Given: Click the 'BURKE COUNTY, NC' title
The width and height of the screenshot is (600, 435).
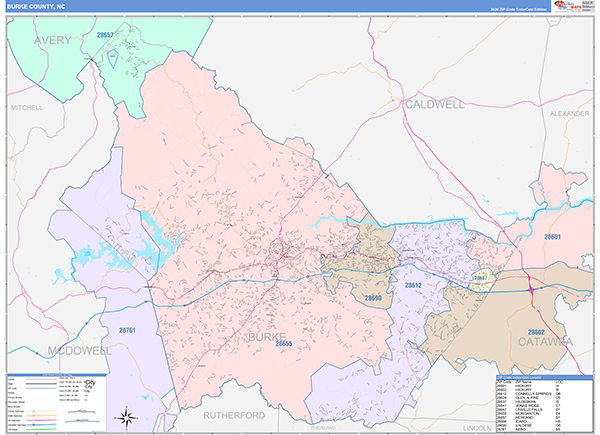Looking at the screenshot, I should pyautogui.click(x=36, y=7).
